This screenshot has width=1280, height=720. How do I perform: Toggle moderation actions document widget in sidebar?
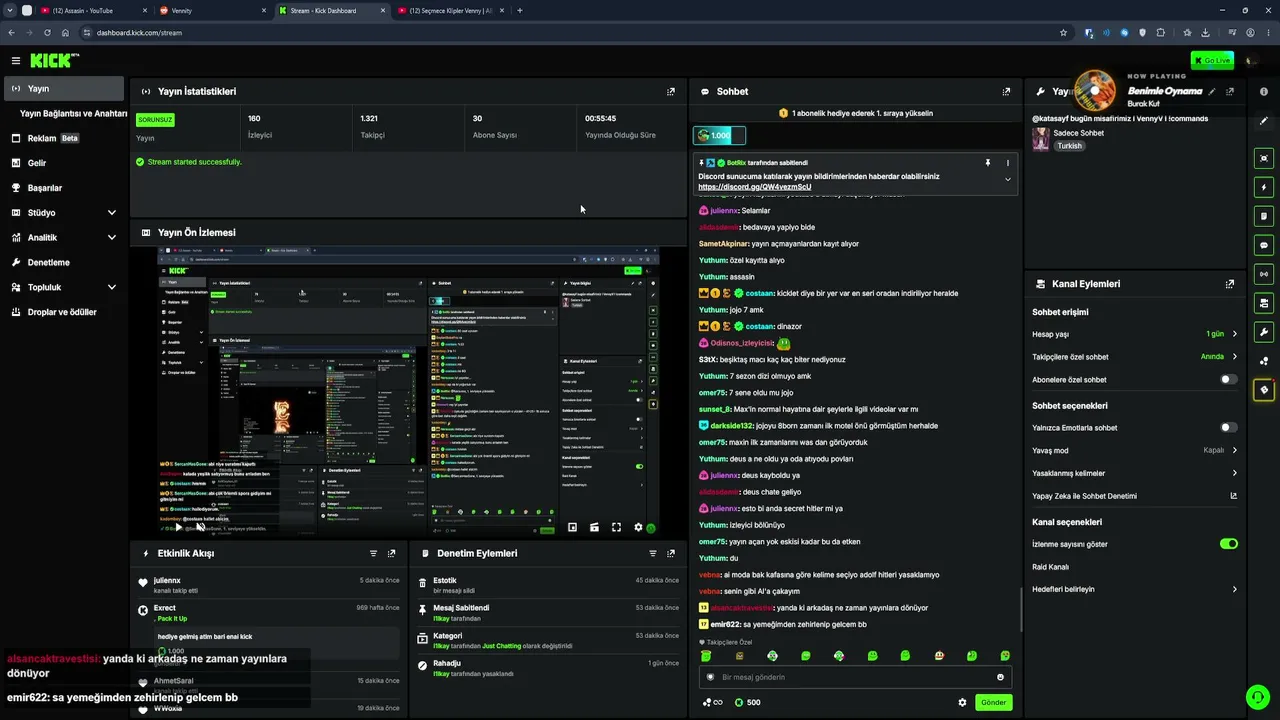coord(1264,216)
